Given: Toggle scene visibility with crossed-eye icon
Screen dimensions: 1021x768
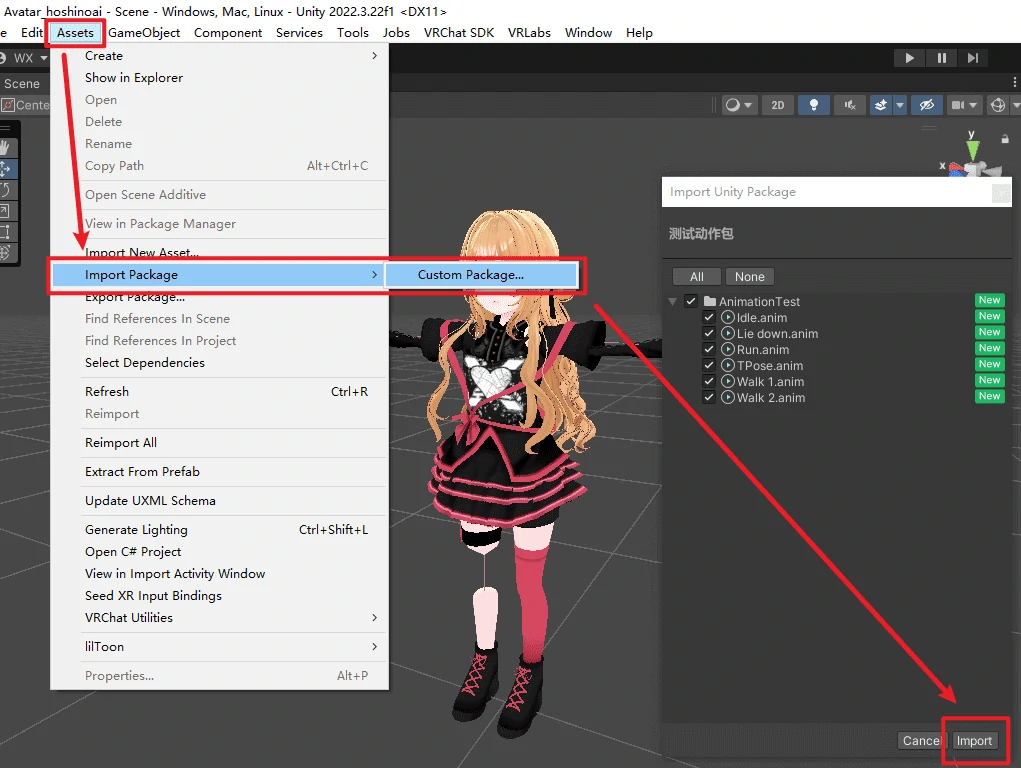Looking at the screenshot, I should pyautogui.click(x=926, y=105).
